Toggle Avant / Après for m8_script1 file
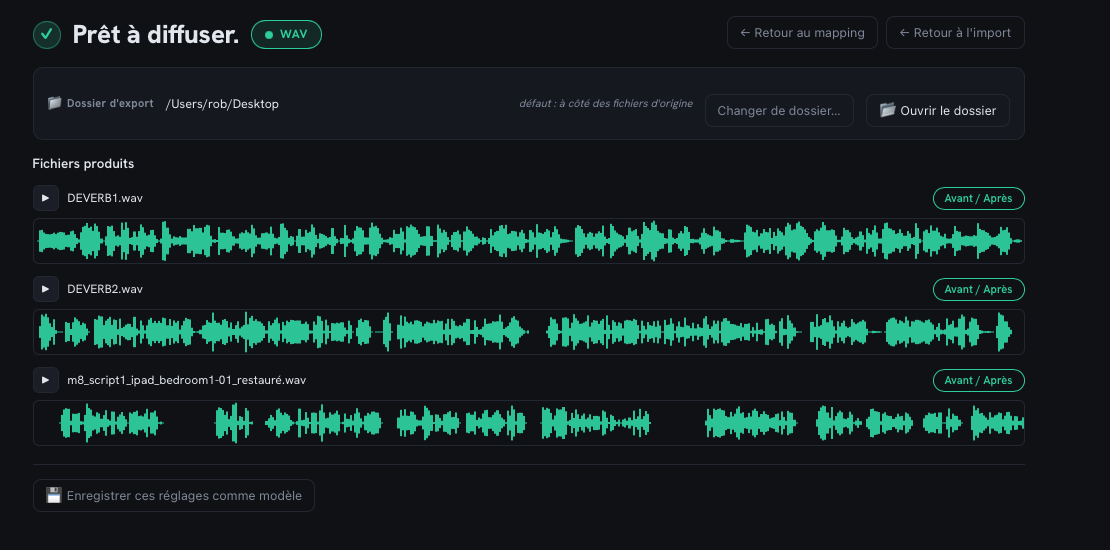This screenshot has width=1110, height=550. [978, 380]
